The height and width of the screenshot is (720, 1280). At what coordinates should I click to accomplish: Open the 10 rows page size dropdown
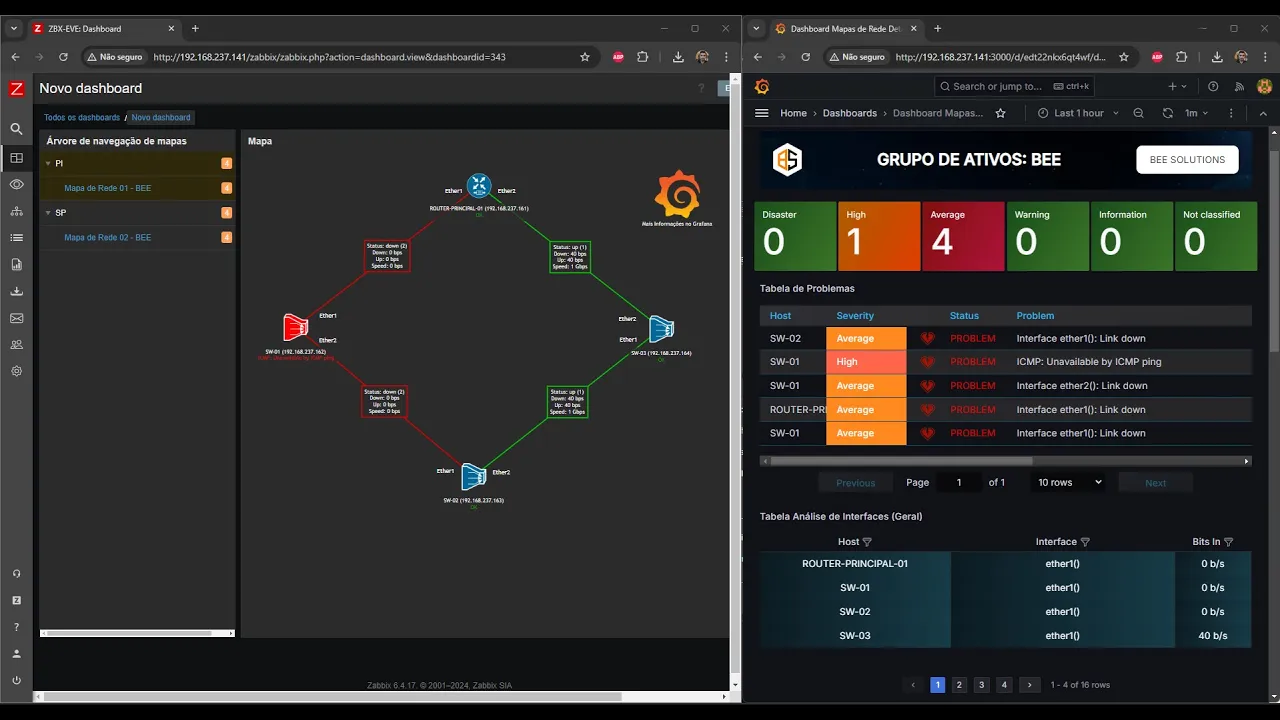pyautogui.click(x=1068, y=482)
